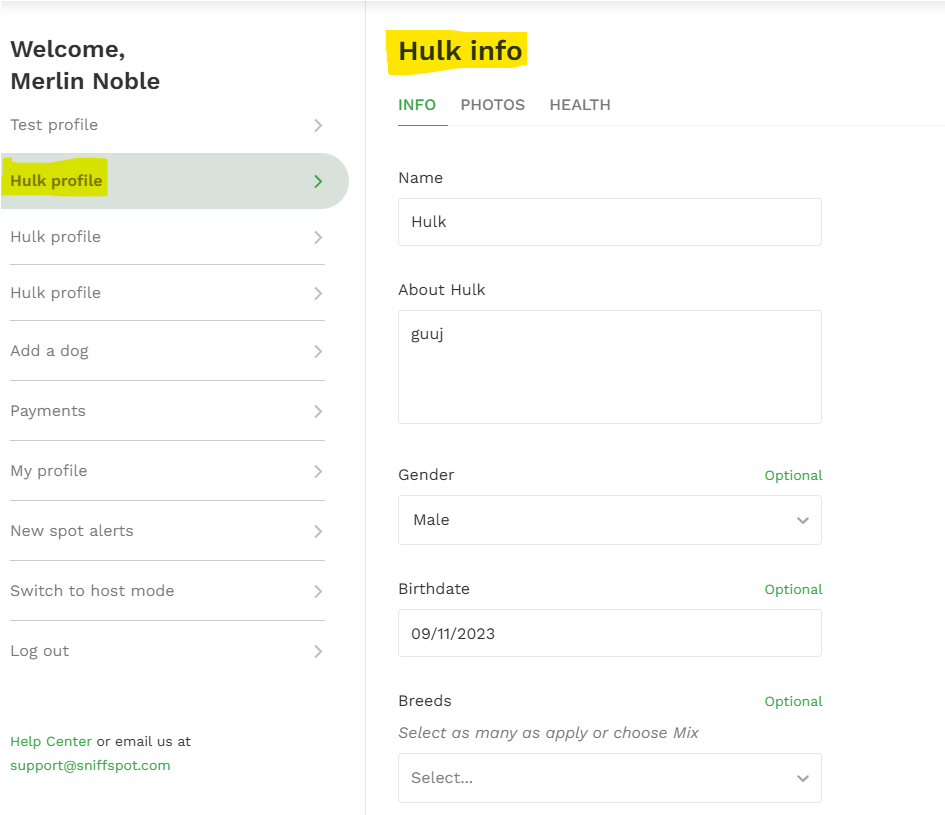Click the chevron beside New spot alerts

[318, 532]
